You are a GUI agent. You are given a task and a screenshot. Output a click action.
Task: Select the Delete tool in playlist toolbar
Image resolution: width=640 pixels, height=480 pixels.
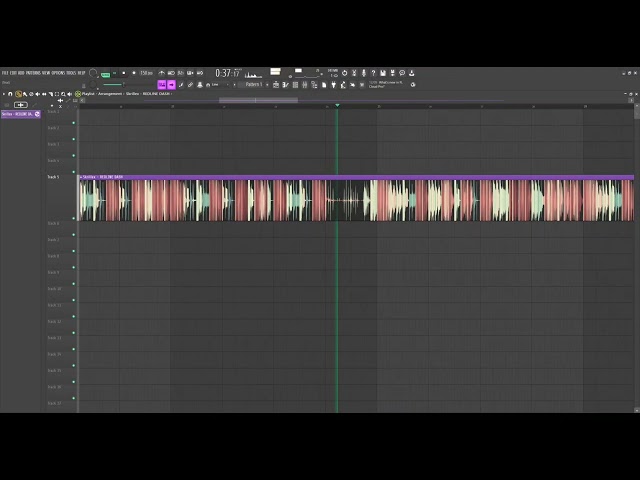point(31,94)
